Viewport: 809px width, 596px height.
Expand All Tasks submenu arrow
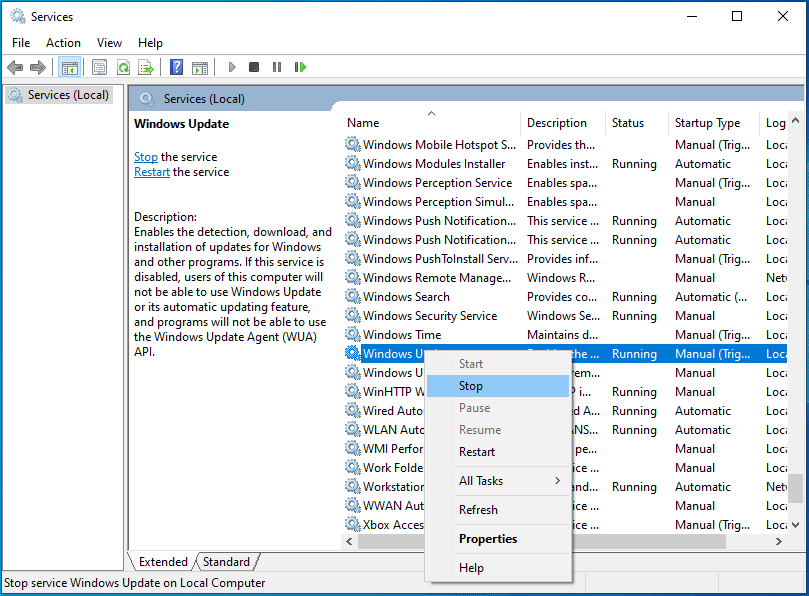(x=557, y=480)
